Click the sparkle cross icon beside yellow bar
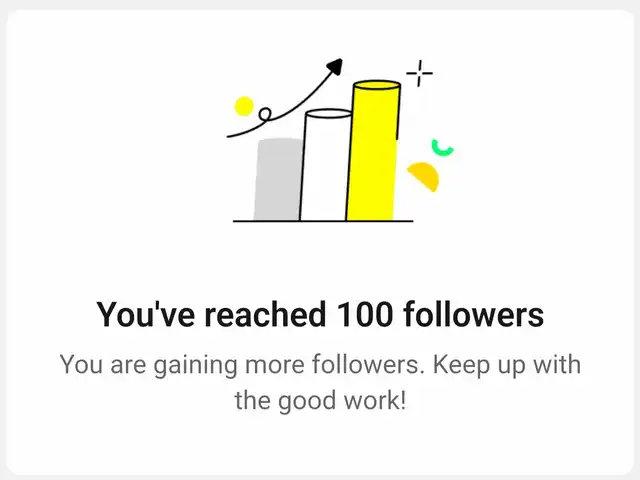This screenshot has width=640, height=480. 419,73
